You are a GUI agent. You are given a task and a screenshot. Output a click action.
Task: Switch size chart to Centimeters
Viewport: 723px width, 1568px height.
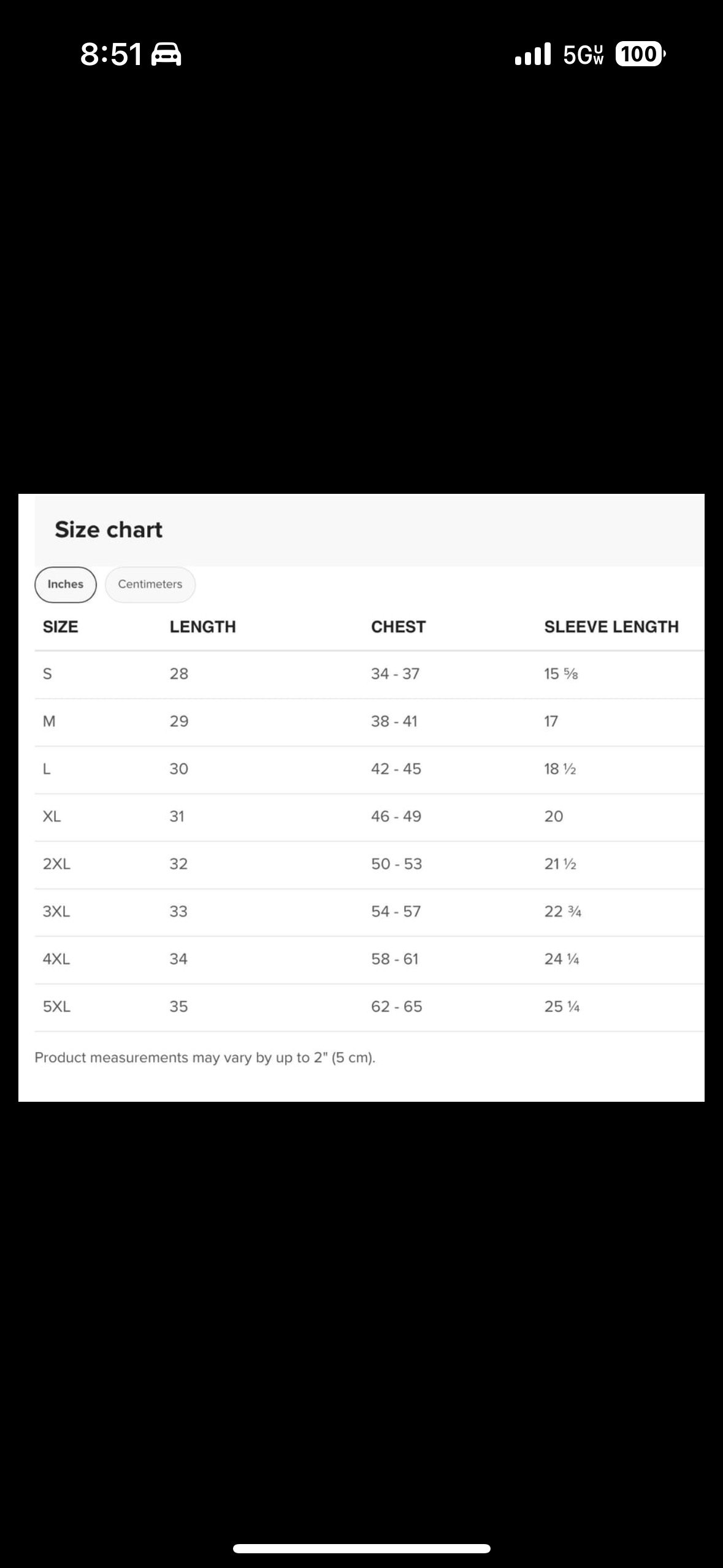click(150, 584)
